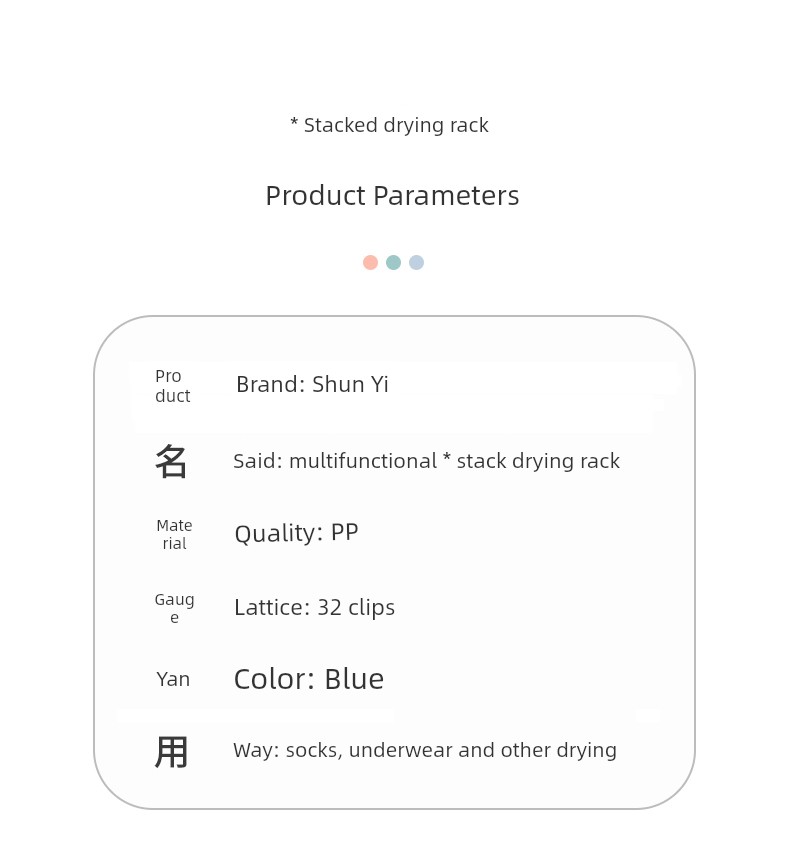Click the light blue dot
Image resolution: width=790 pixels, height=842 pixels.
(416, 262)
